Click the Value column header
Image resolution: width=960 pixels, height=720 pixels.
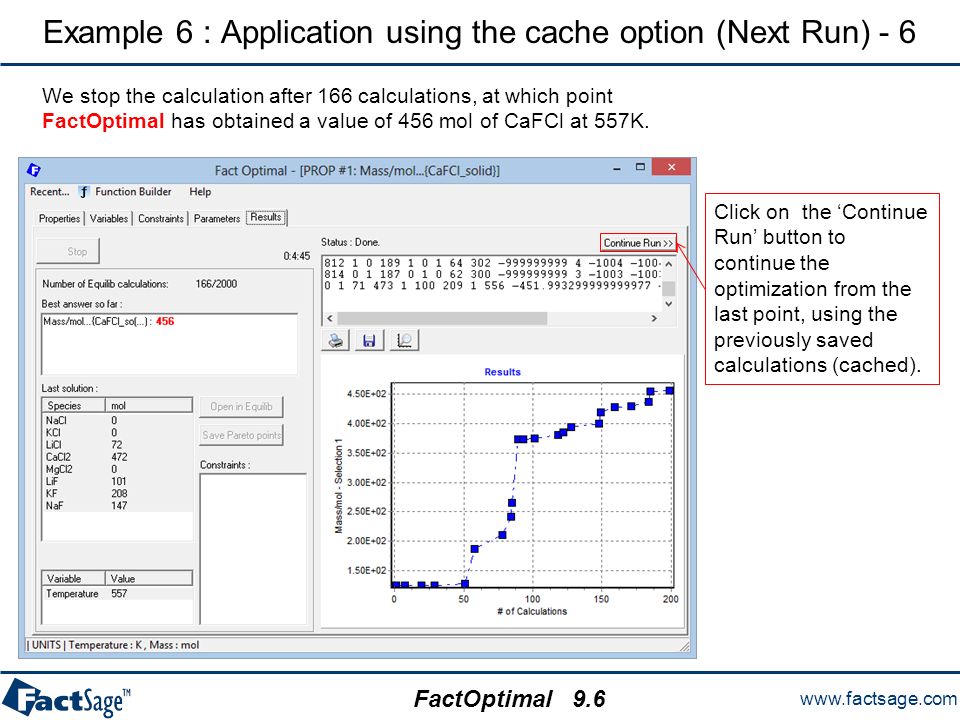149,579
